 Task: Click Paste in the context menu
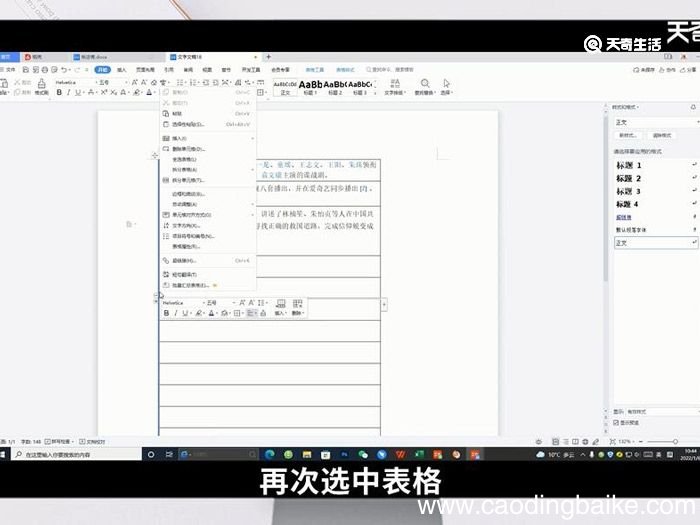pyautogui.click(x=208, y=114)
